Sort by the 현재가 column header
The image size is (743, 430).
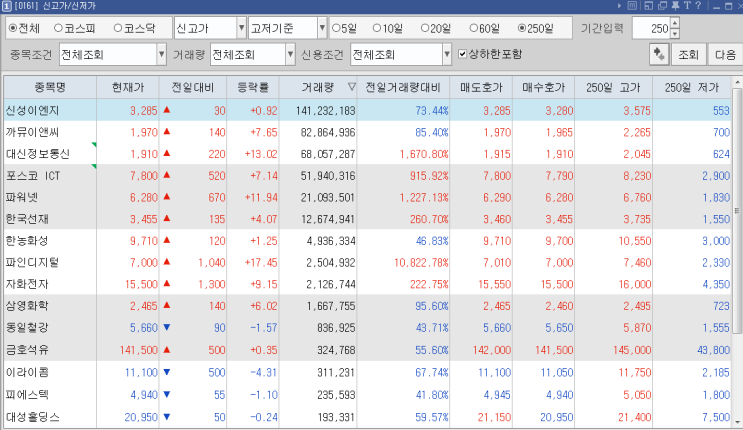[x=127, y=87]
